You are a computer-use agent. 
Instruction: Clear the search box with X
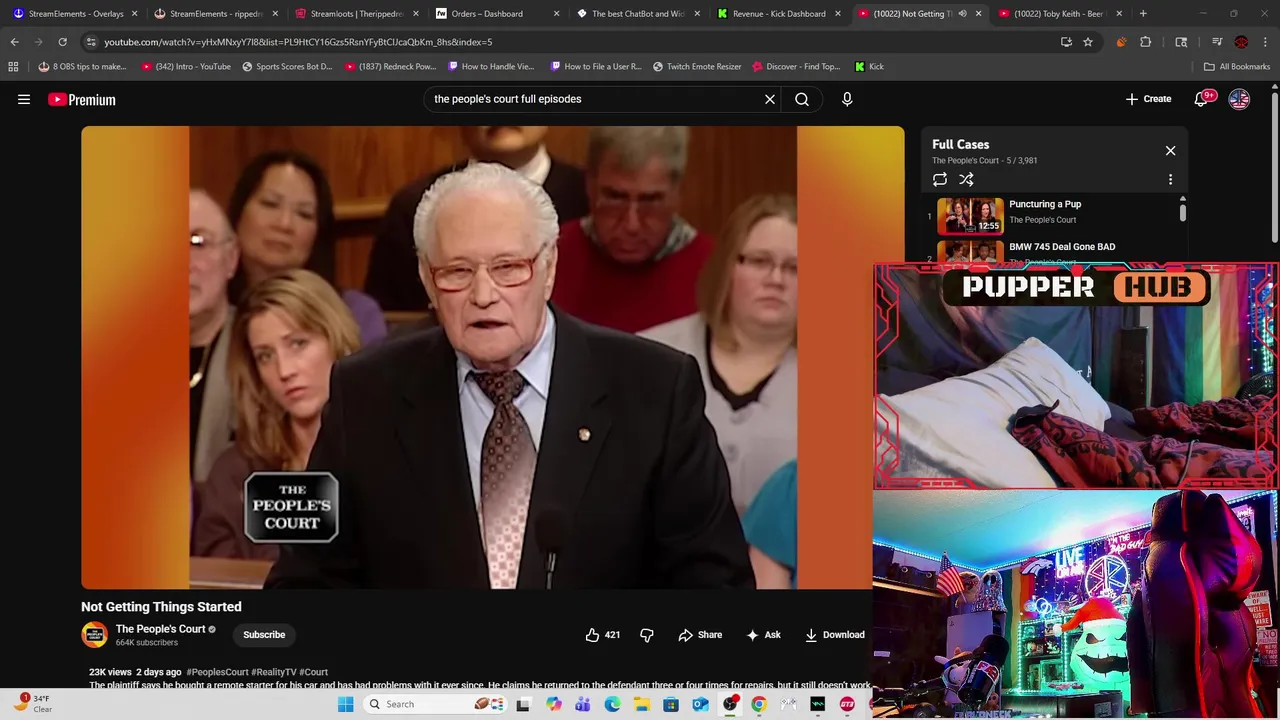[x=770, y=99]
